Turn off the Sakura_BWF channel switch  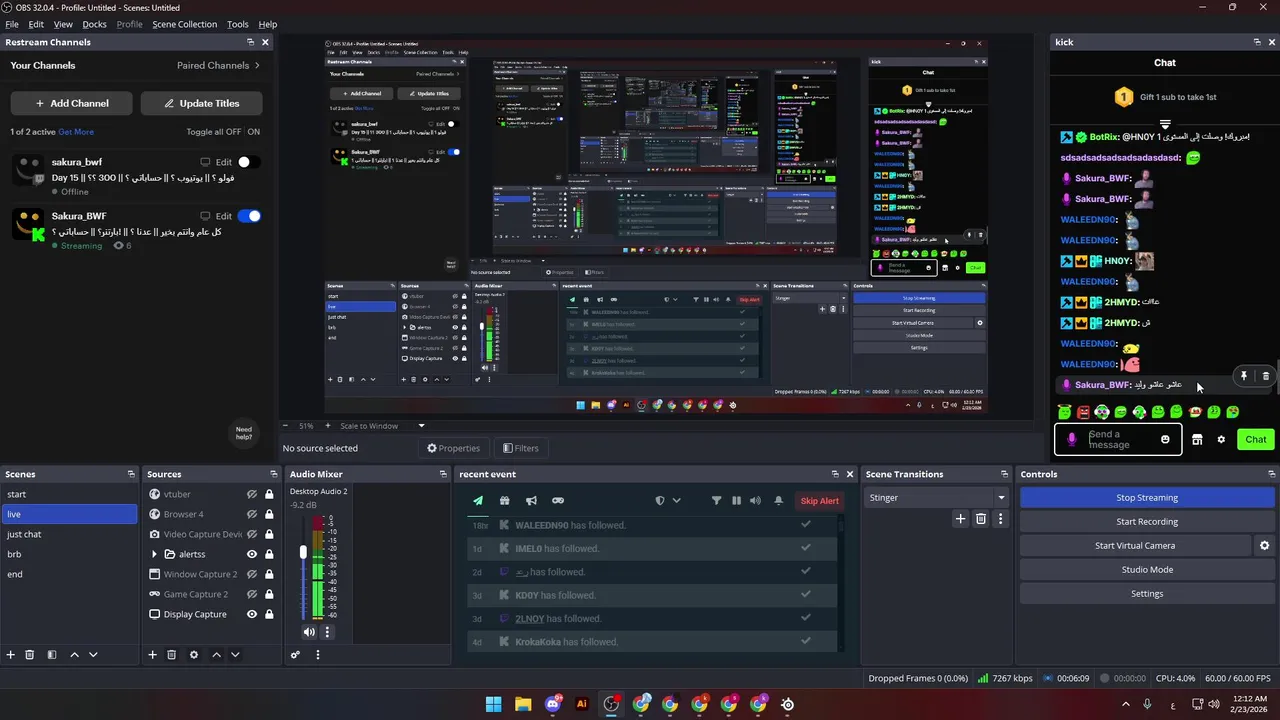pyautogui.click(x=248, y=216)
